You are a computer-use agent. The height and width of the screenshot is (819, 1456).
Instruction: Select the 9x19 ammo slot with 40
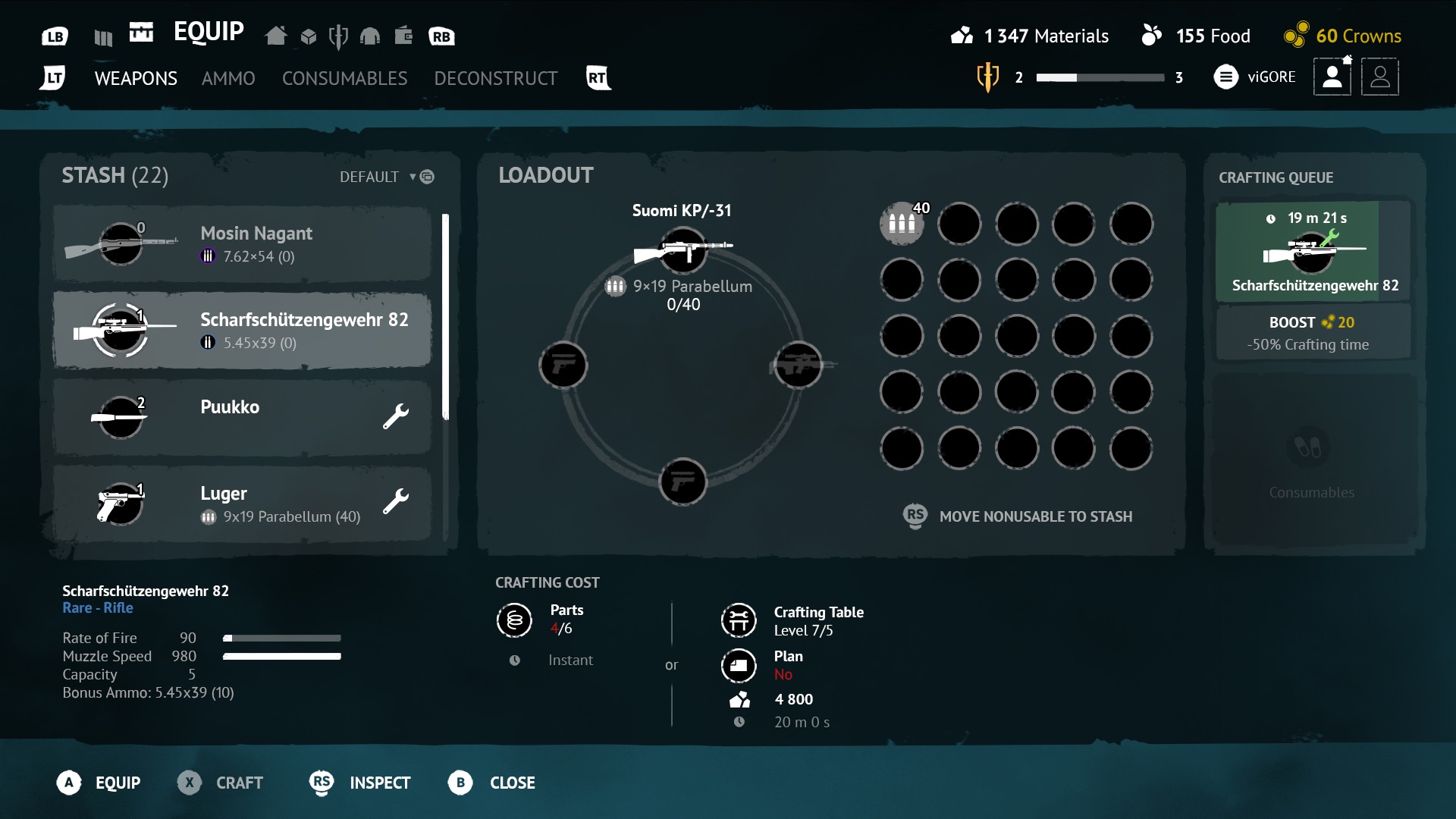pyautogui.click(x=902, y=223)
